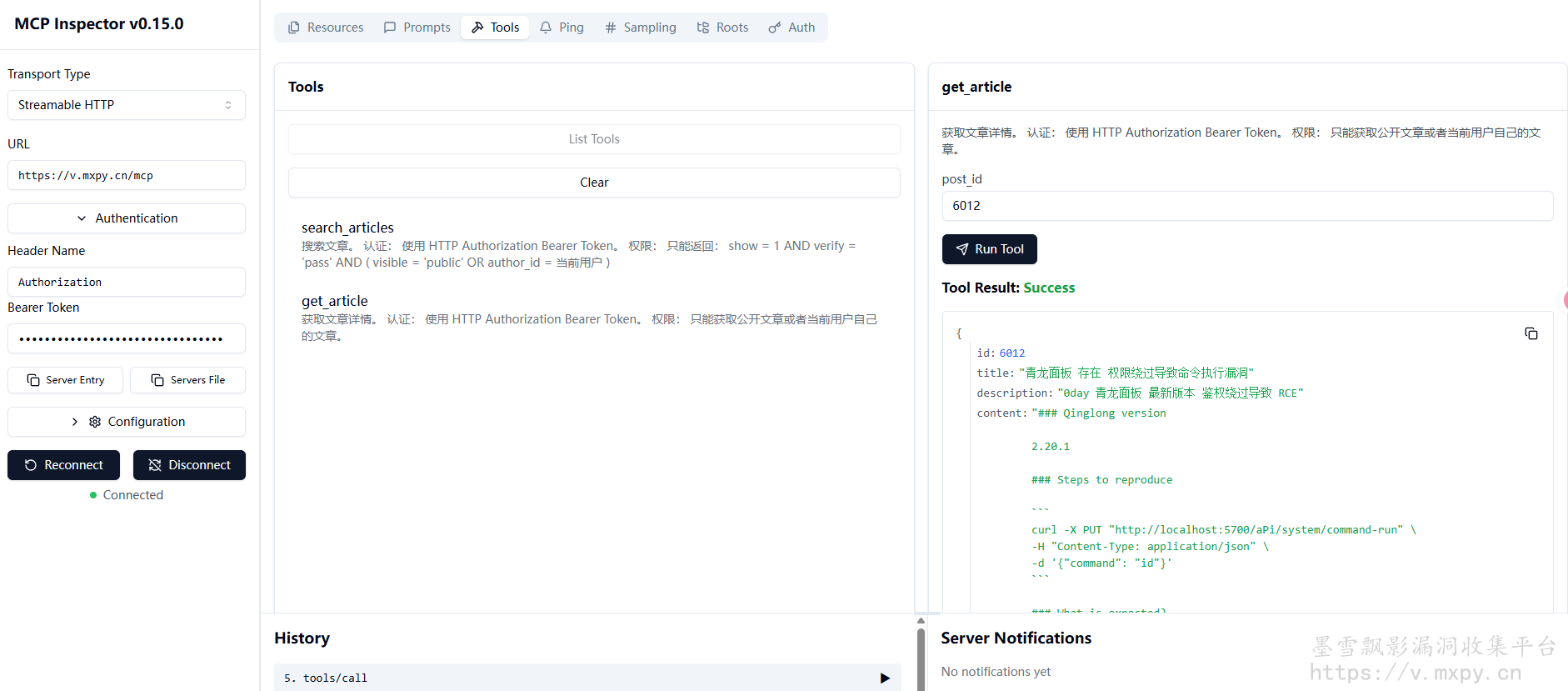The height and width of the screenshot is (691, 1568).
Task: Click the Roots tab folder-tree icon
Action: [703, 28]
